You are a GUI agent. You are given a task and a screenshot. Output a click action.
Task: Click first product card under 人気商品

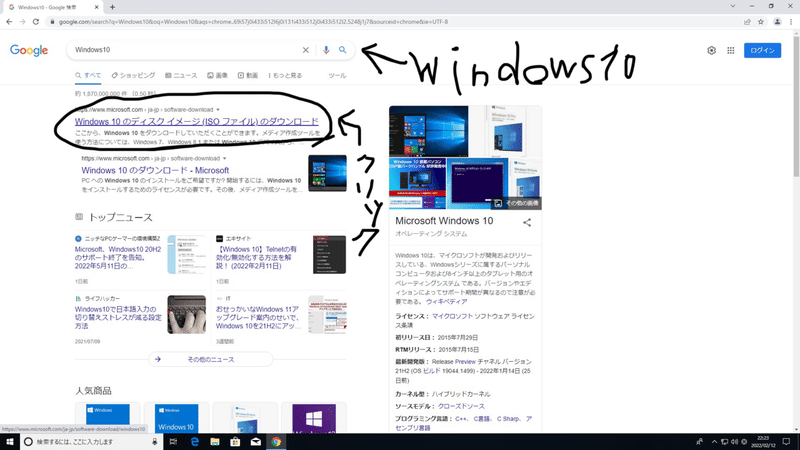(108, 418)
